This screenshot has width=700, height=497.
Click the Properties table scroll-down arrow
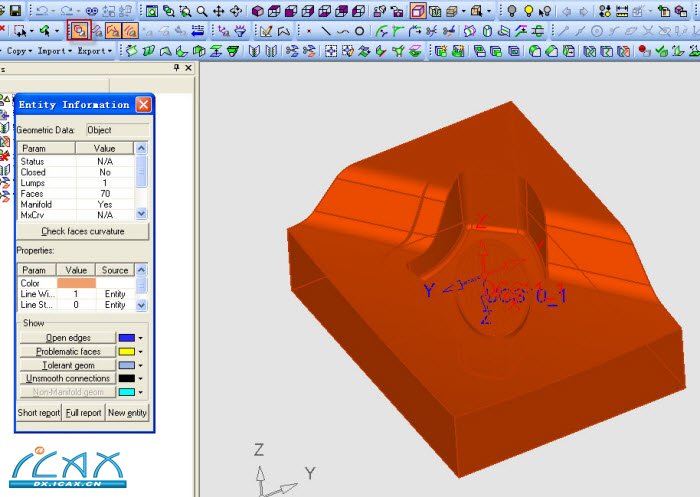[x=141, y=305]
